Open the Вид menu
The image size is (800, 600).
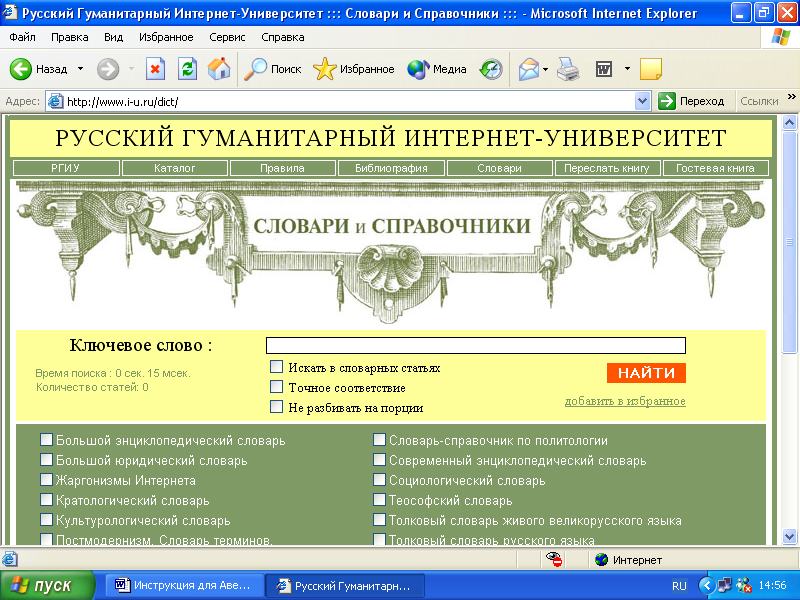coord(113,37)
